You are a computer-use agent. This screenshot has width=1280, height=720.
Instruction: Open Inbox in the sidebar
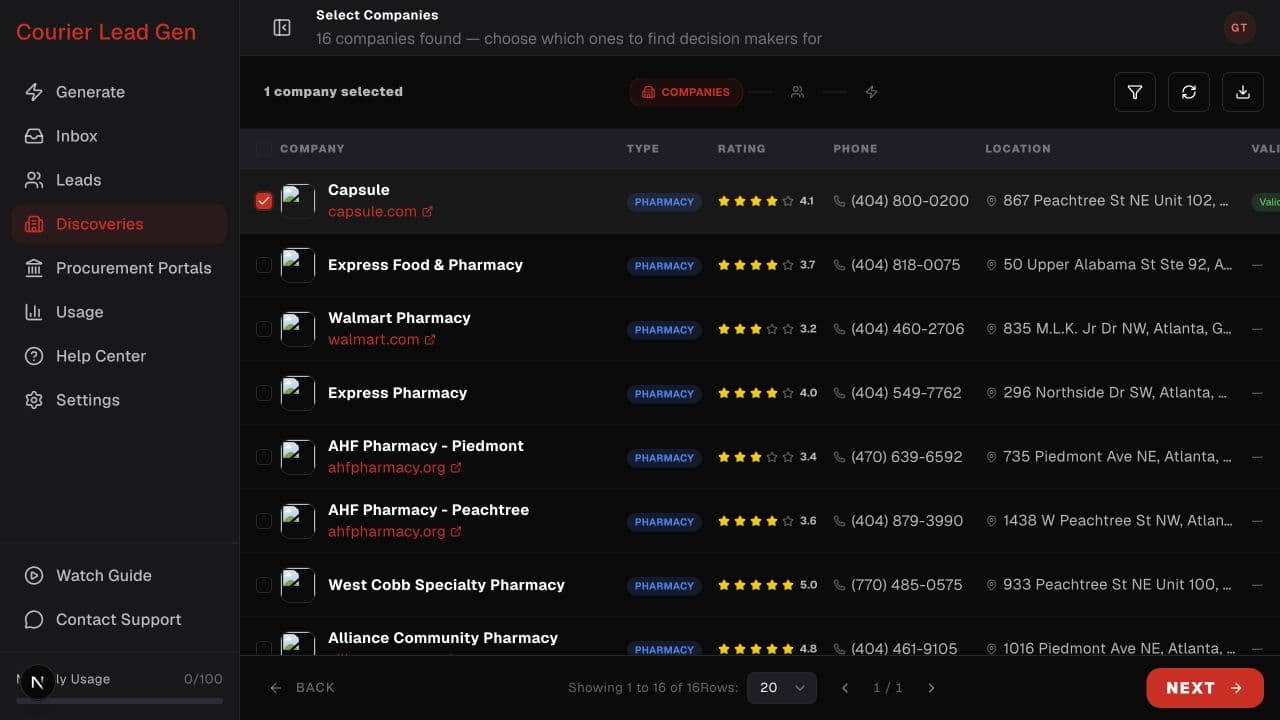coord(120,136)
